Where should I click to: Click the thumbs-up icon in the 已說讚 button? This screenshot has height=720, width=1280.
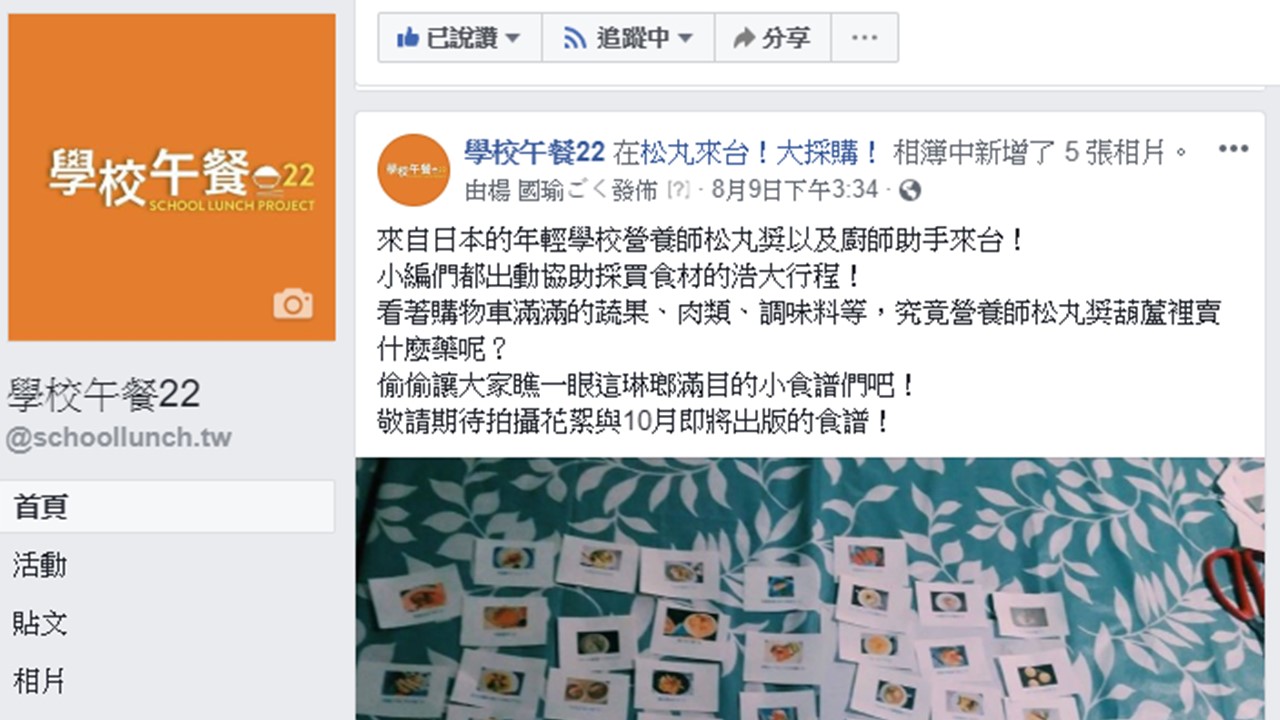click(407, 38)
